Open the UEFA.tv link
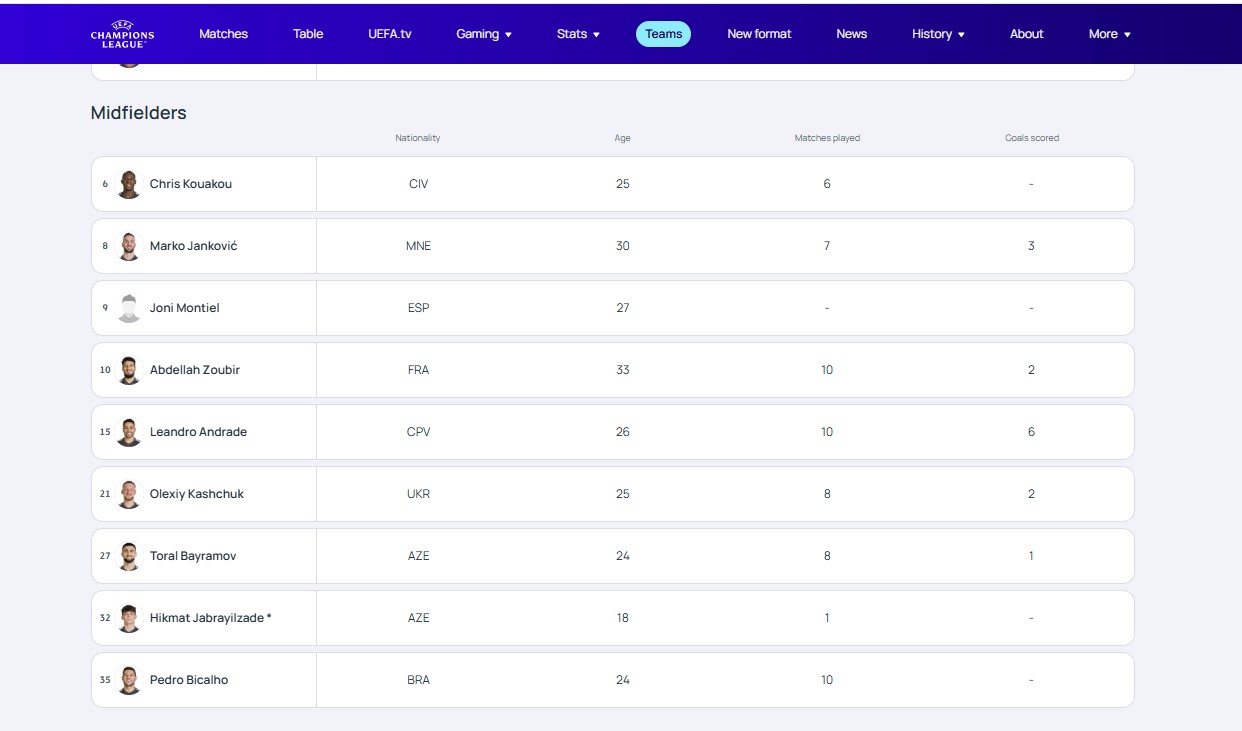Screen dimensions: 1242x731 [x=389, y=34]
